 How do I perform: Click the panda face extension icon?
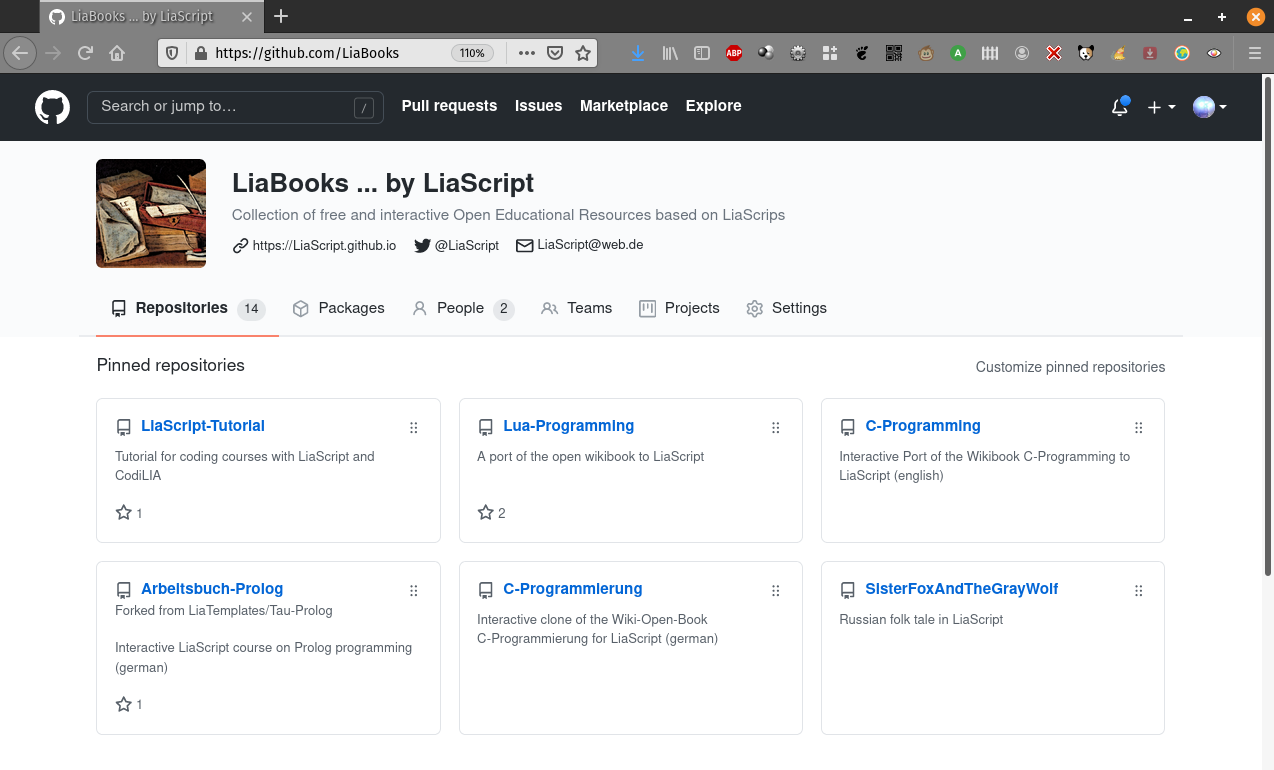1086,53
